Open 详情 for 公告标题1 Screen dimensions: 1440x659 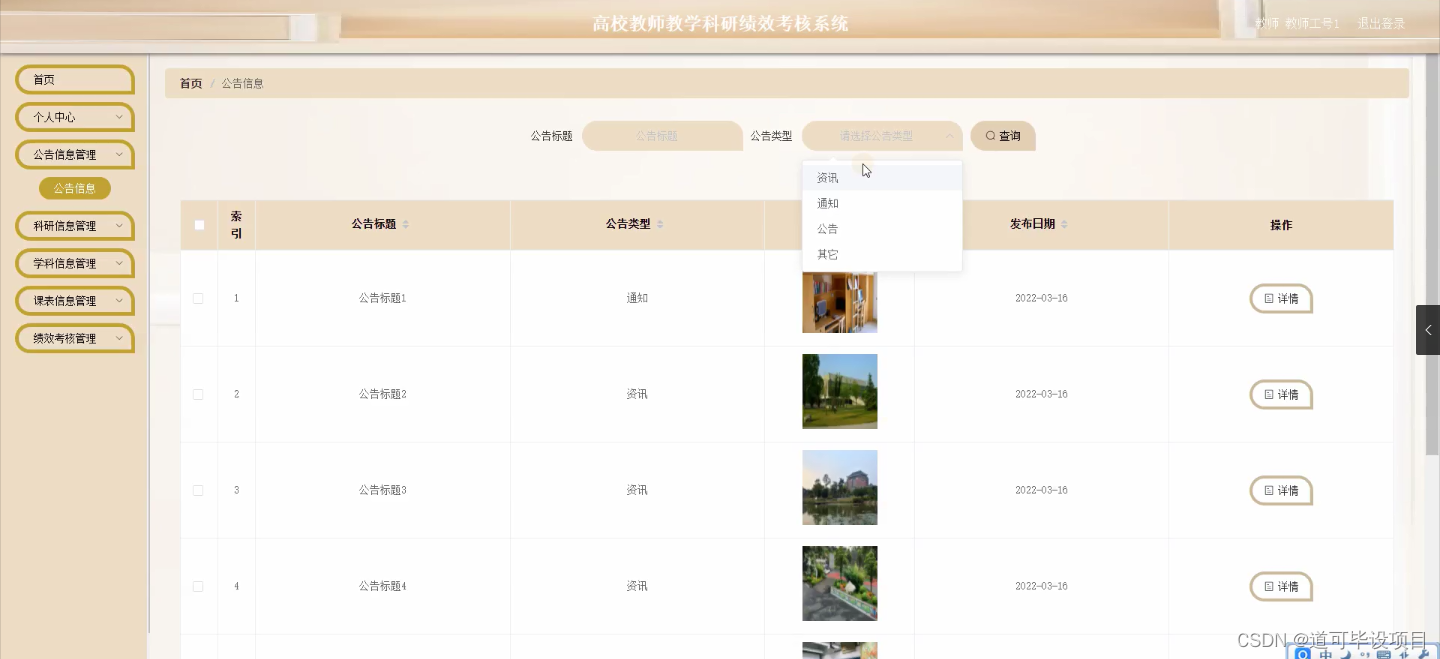click(x=1281, y=299)
